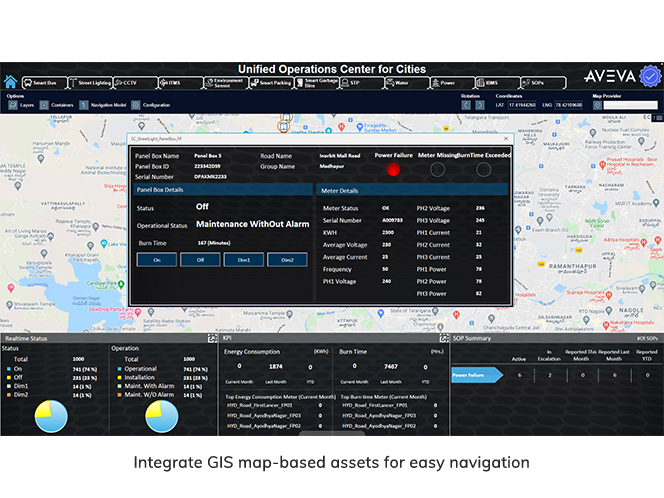Screen dimensions: 664x498
Task: Click the red Power Failure indicator
Action: point(393,170)
